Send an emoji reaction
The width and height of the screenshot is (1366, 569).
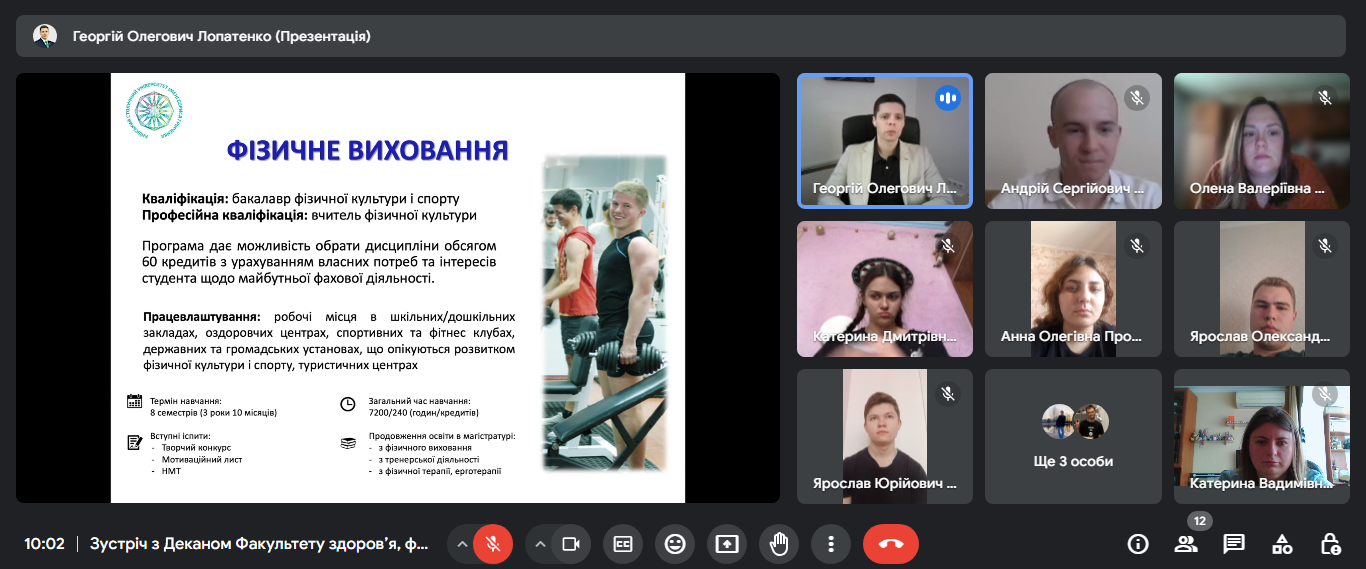675,544
